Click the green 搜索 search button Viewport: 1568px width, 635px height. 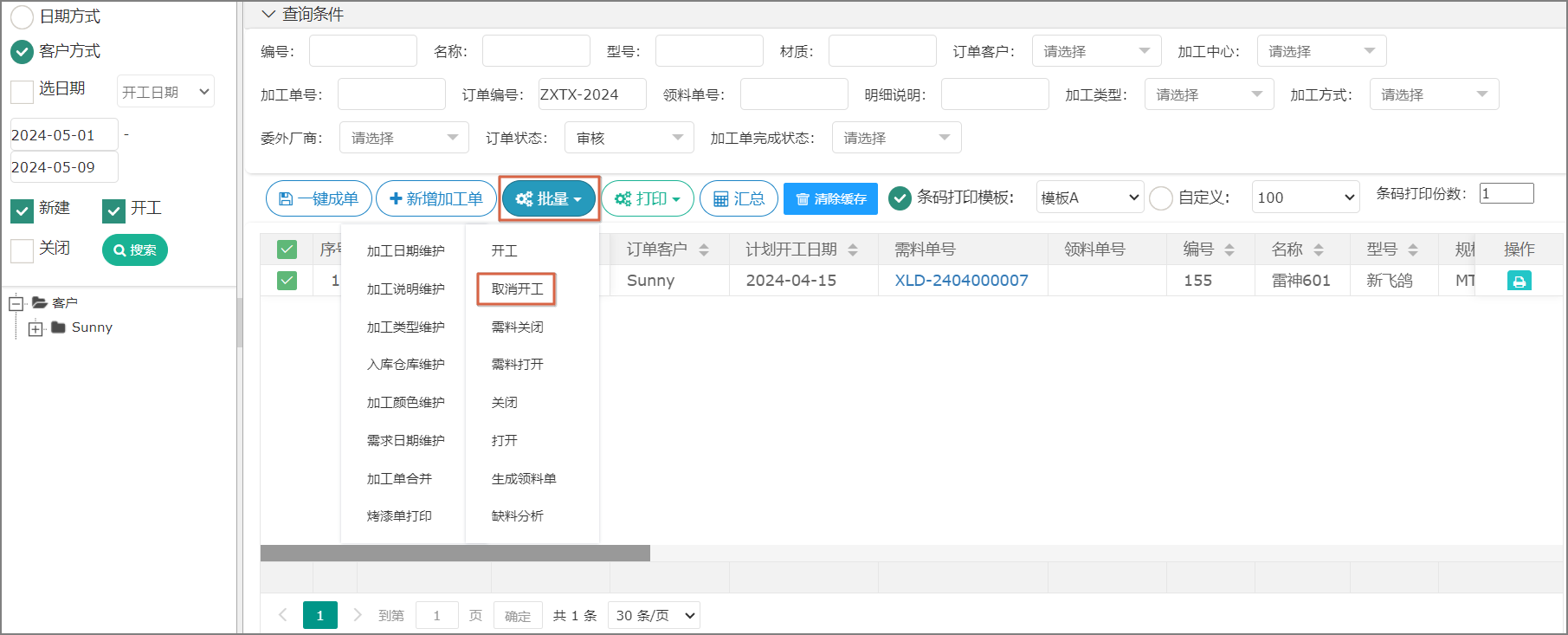click(135, 250)
